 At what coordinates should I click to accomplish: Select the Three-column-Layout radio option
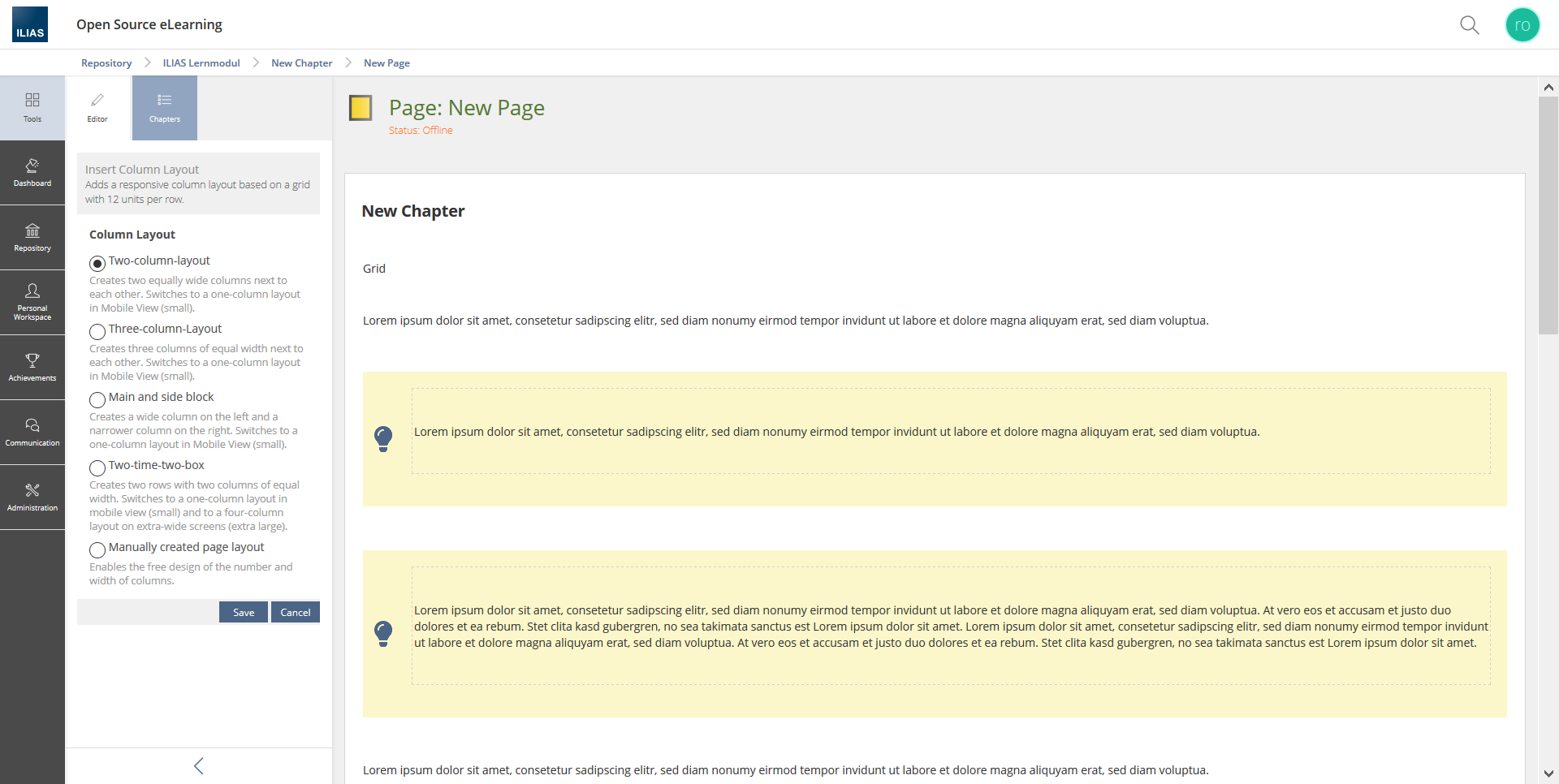pos(97,331)
